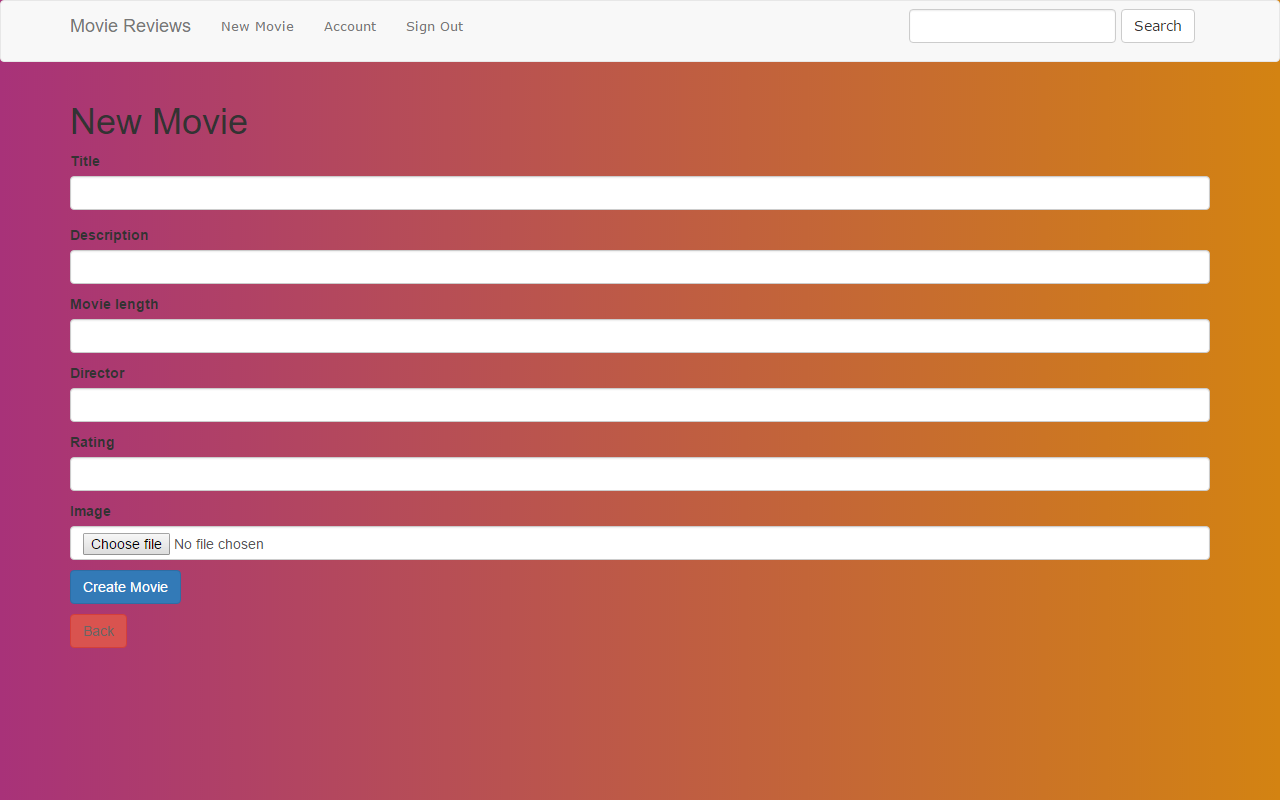Click the "Description" label

109,235
